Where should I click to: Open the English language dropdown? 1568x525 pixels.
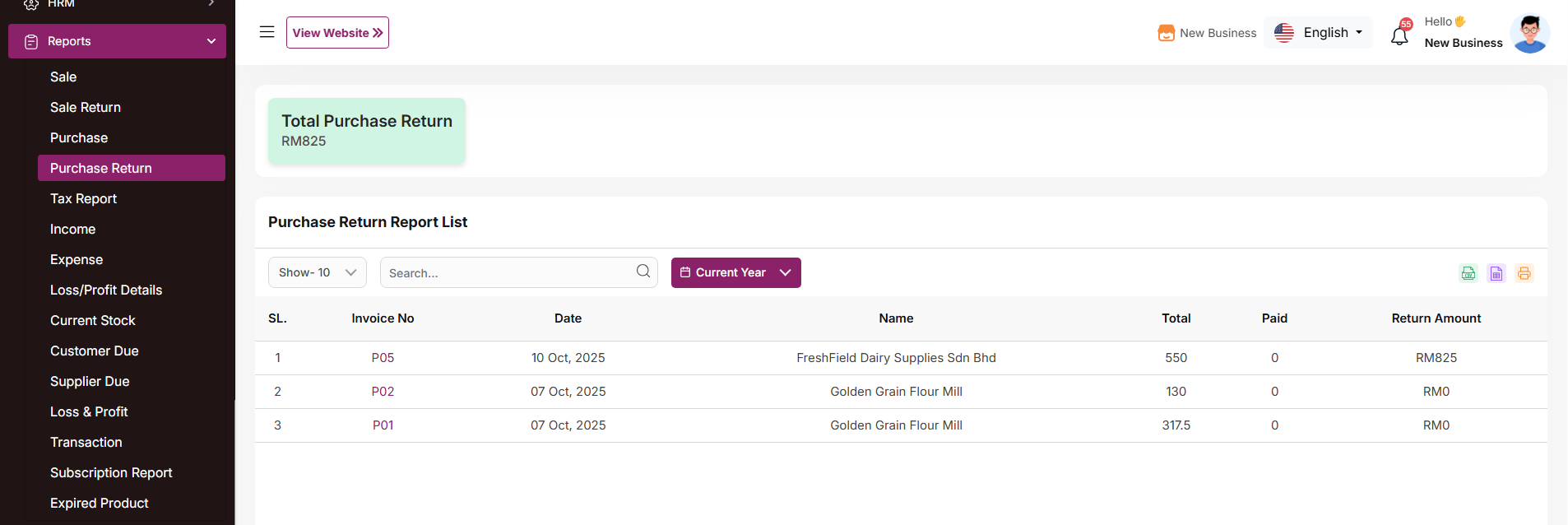pyautogui.click(x=1318, y=33)
